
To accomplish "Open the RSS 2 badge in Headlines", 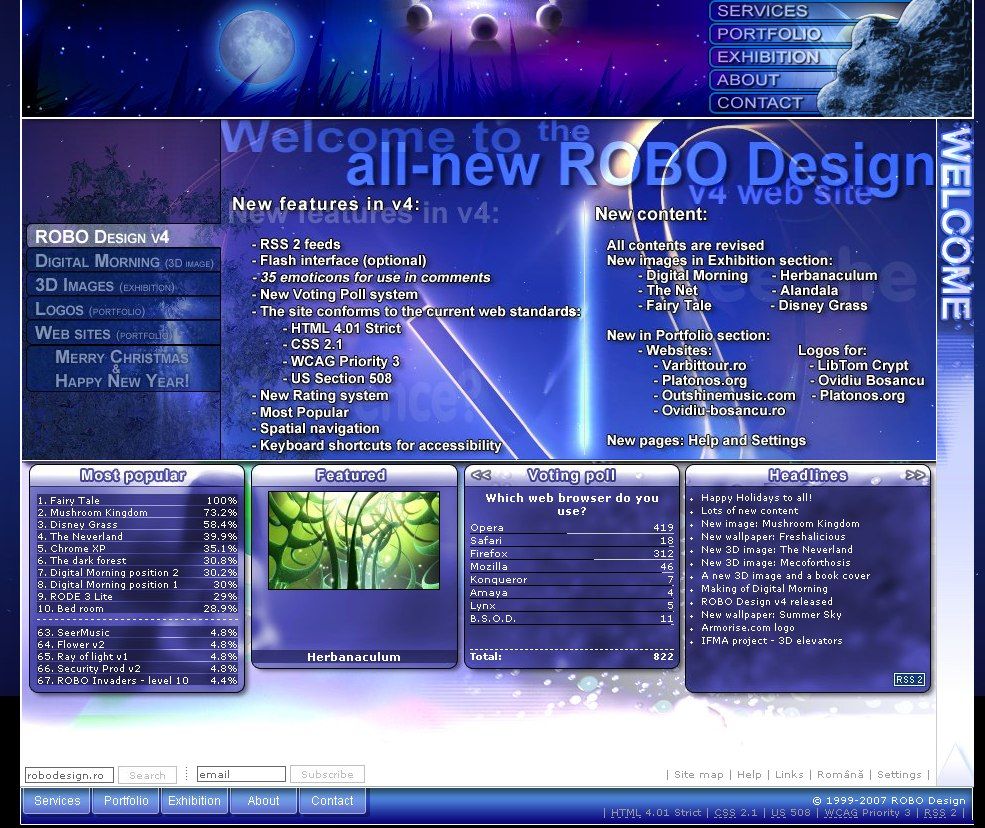I will [909, 680].
